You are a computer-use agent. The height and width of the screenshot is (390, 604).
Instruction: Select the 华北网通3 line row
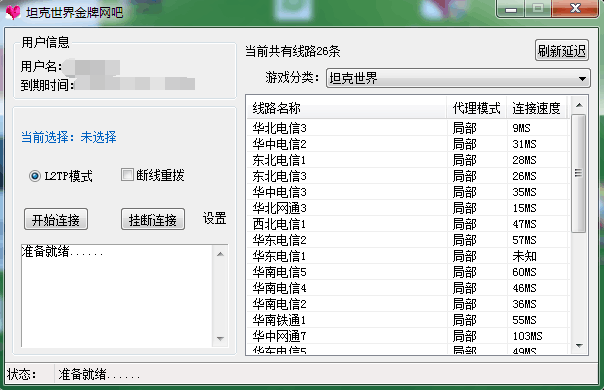[408, 208]
